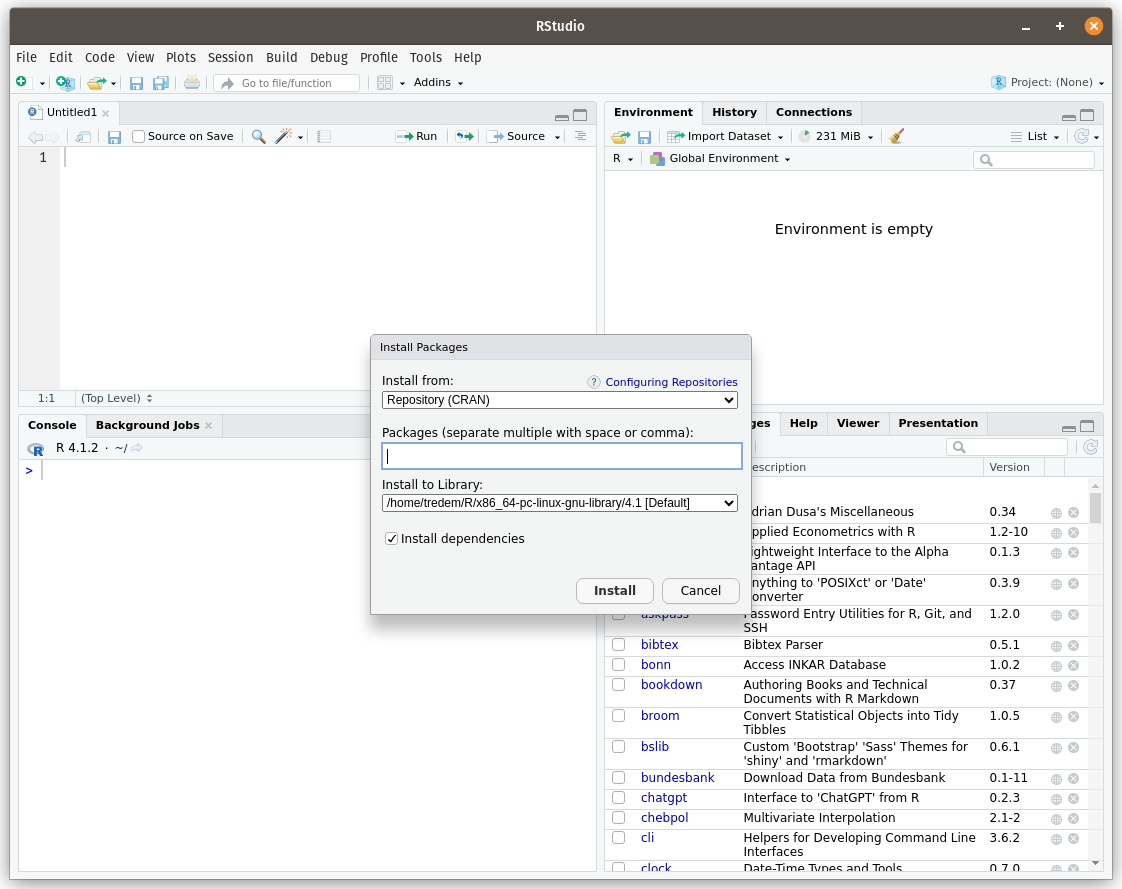
Task: Click remove icon for the bibtex package
Action: [1073, 645]
